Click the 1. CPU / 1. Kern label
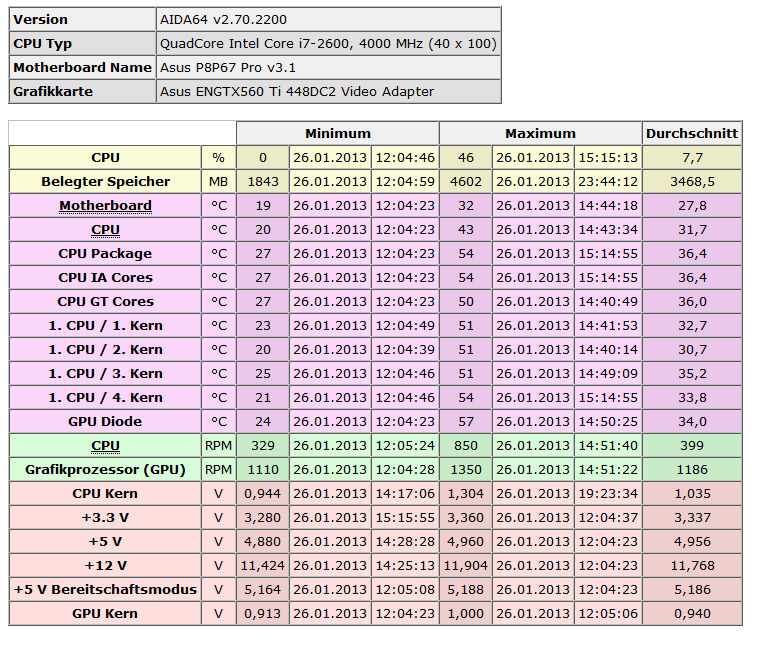This screenshot has height=650, width=776. coord(105,326)
